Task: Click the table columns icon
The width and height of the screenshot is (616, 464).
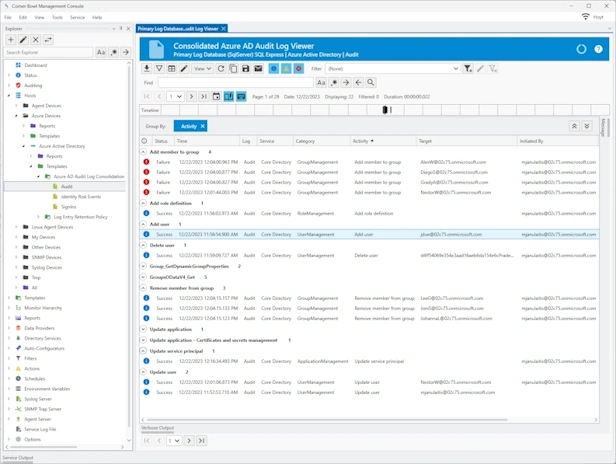Action: point(172,69)
